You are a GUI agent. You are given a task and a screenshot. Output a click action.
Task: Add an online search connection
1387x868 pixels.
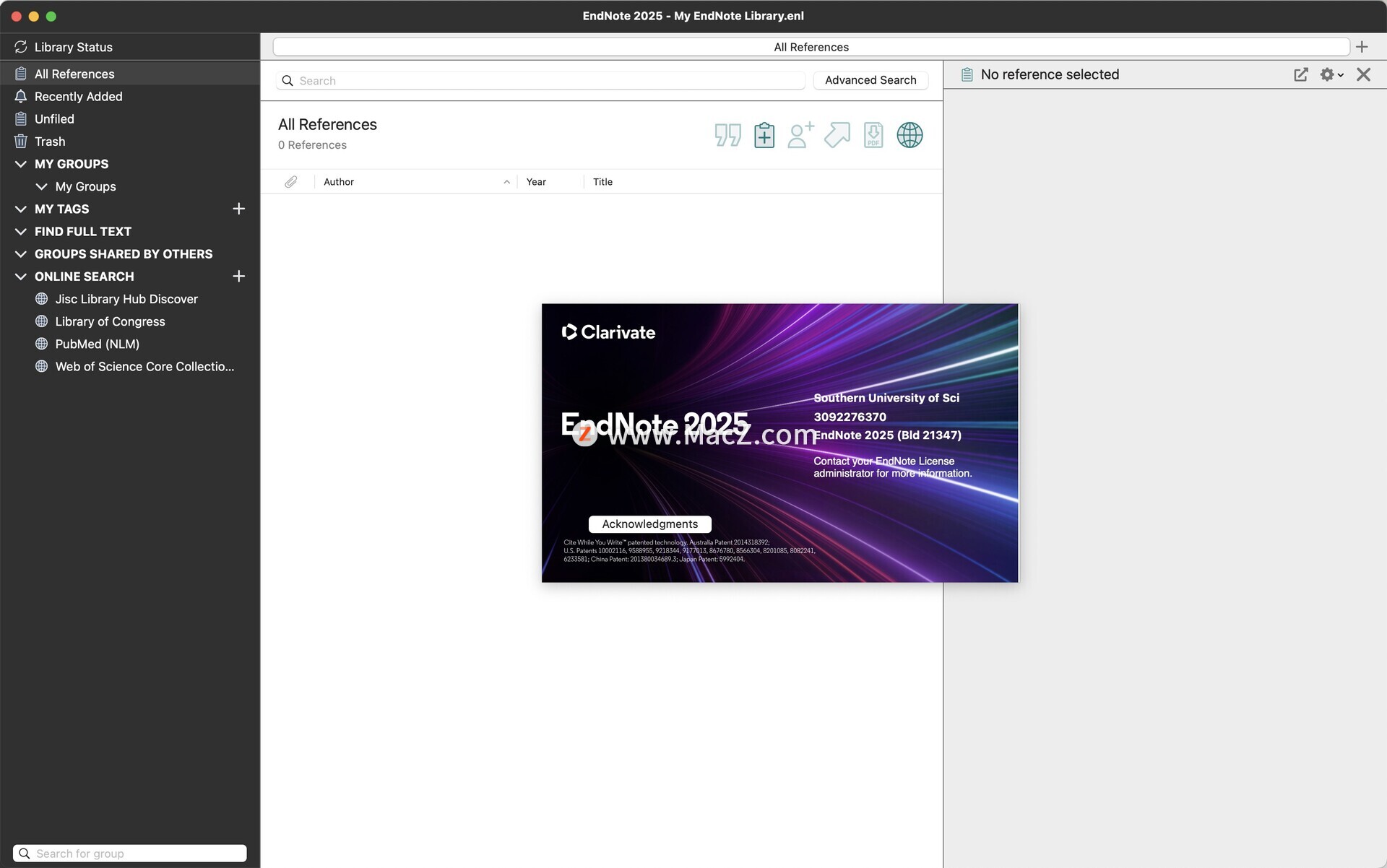tap(239, 277)
